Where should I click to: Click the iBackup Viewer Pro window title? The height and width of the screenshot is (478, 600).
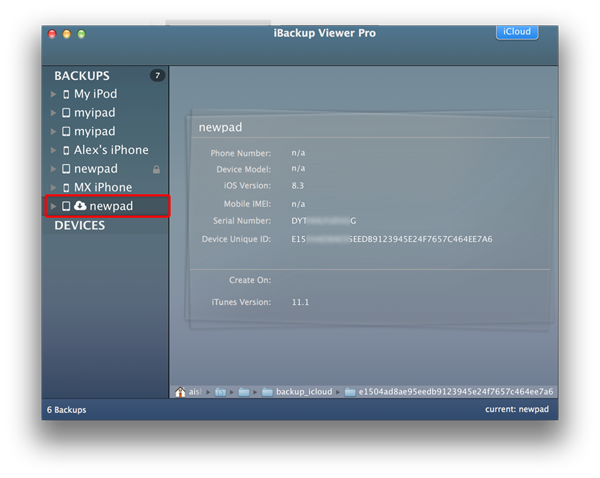pyautogui.click(x=324, y=33)
